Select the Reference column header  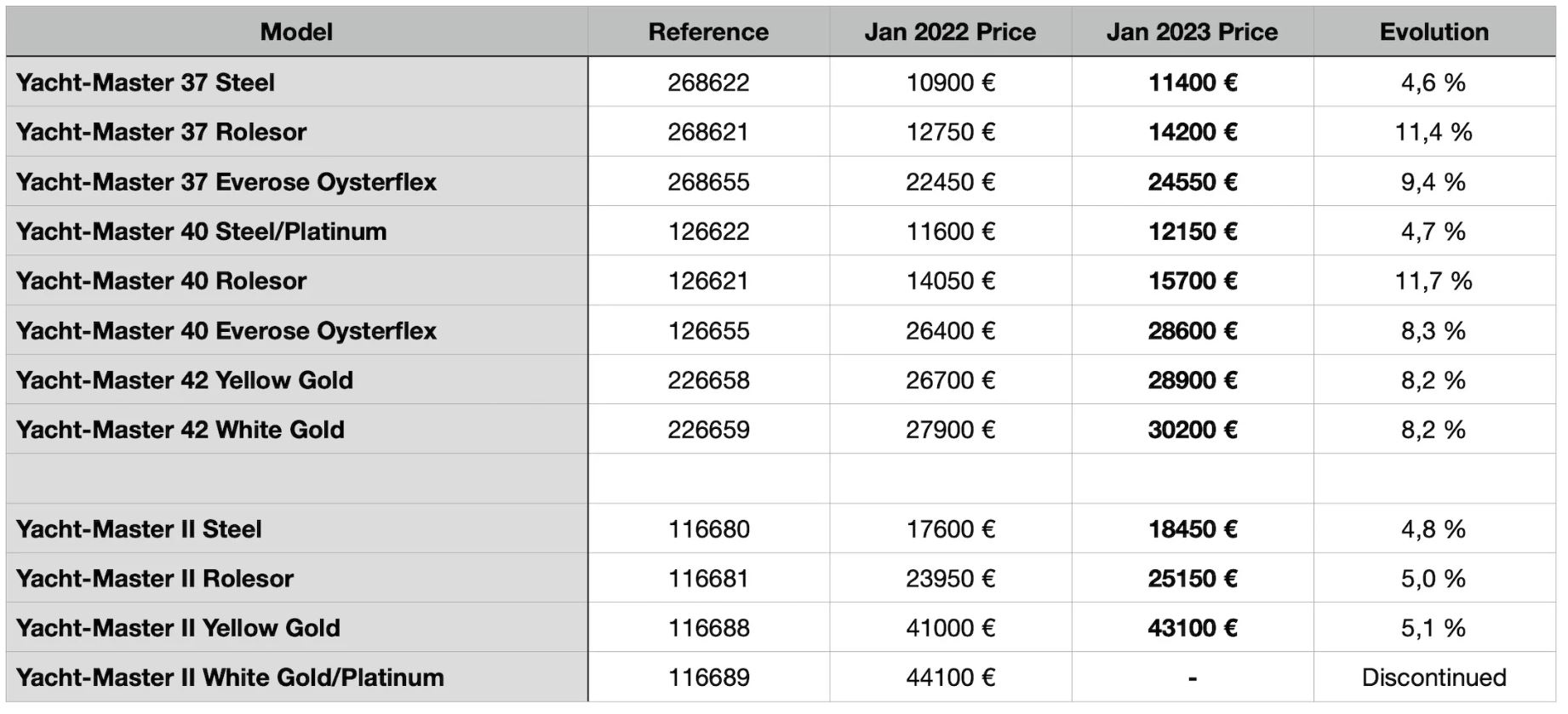click(x=708, y=32)
